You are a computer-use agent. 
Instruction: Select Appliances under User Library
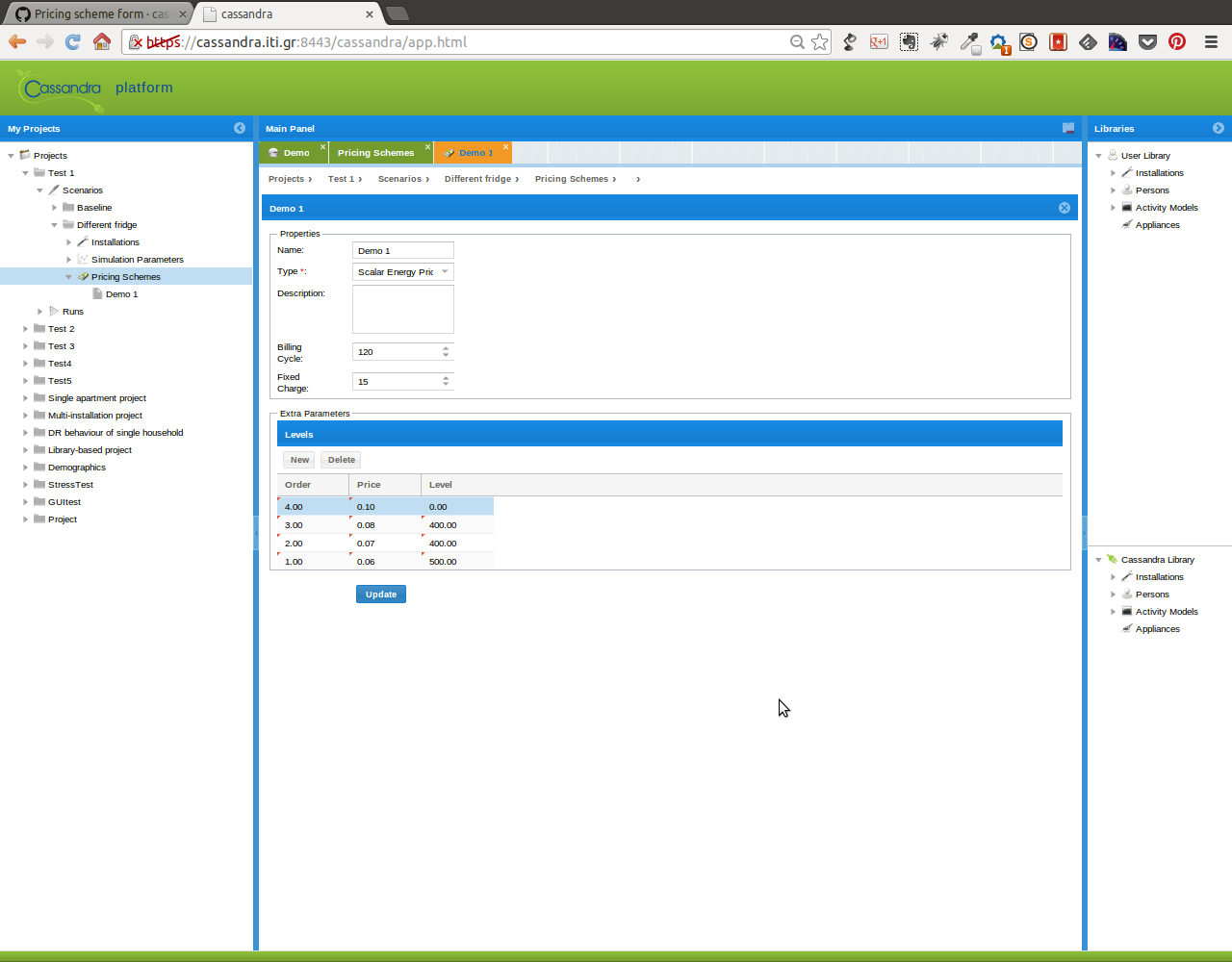[1157, 225]
